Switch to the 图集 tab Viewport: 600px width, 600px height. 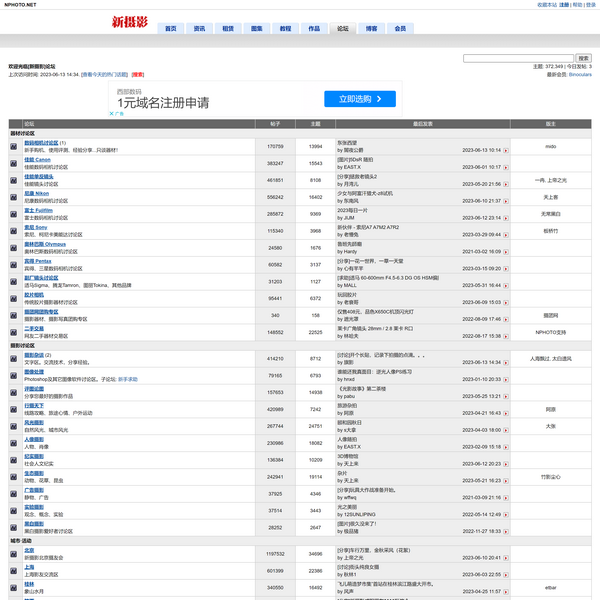[257, 29]
